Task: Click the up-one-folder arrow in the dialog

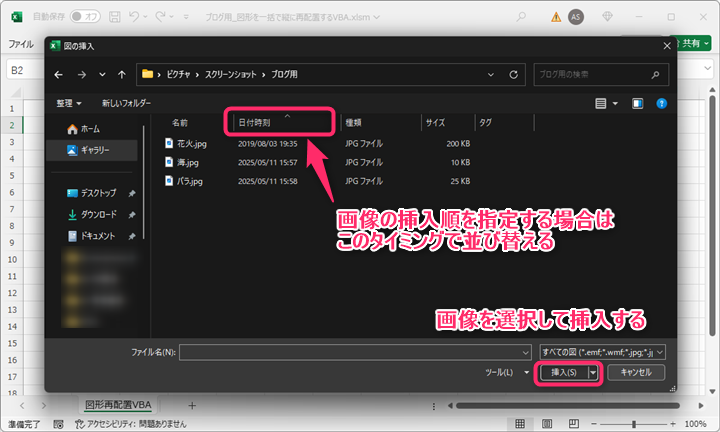Action: (x=121, y=74)
